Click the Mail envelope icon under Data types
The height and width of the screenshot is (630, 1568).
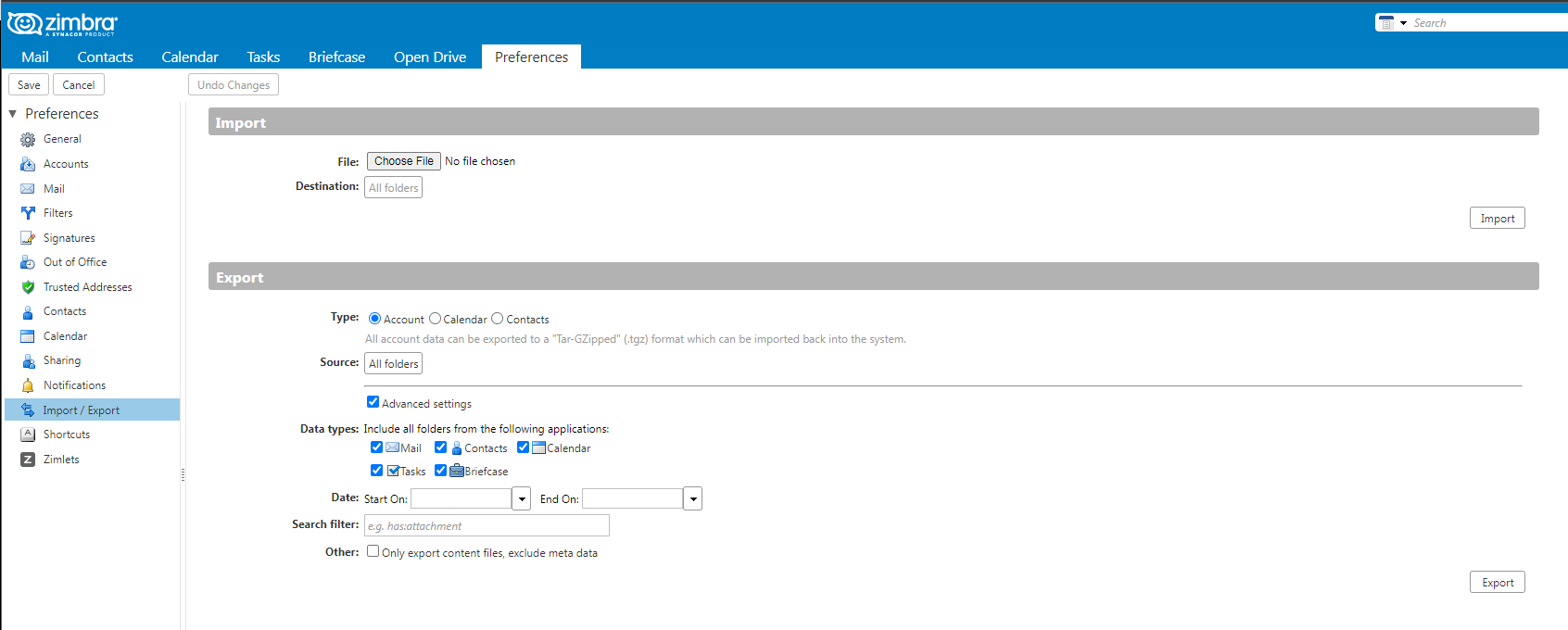(x=393, y=447)
